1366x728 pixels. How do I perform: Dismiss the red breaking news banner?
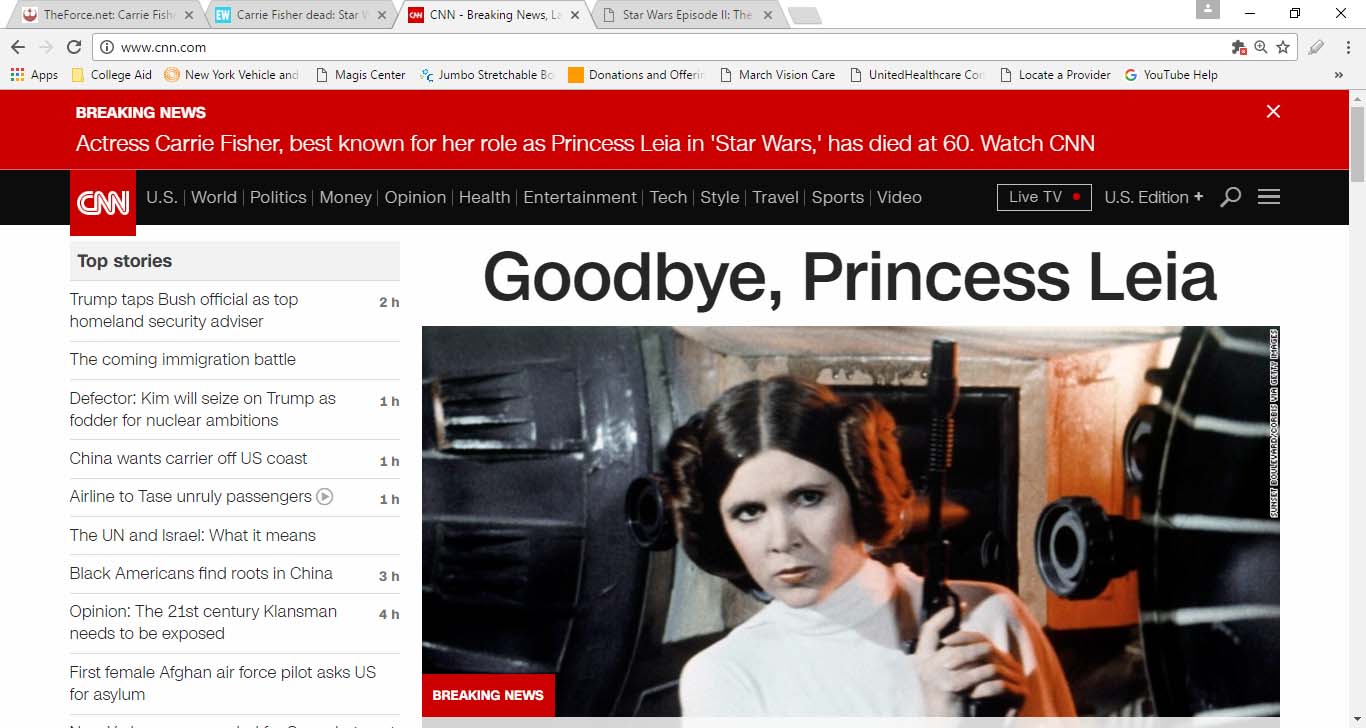pyautogui.click(x=1273, y=112)
